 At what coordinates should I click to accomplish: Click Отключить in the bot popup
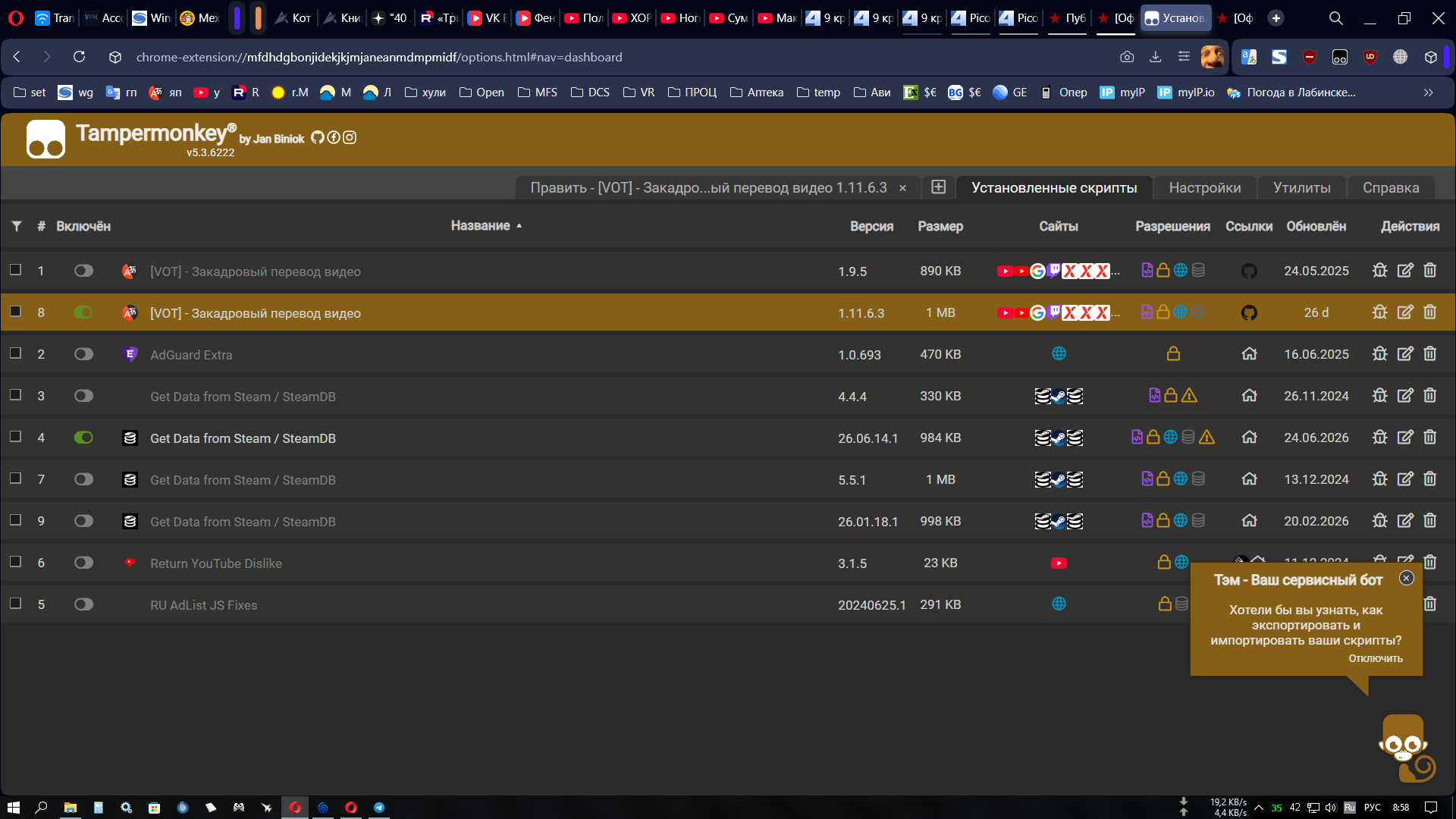[x=1376, y=658]
